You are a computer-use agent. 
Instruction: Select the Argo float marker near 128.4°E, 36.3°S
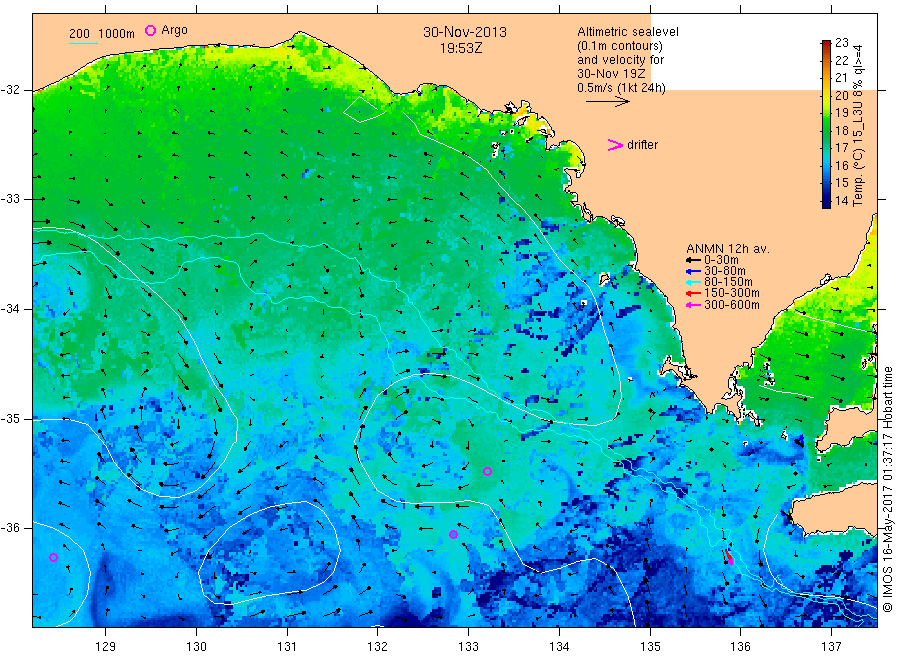click(x=53, y=557)
